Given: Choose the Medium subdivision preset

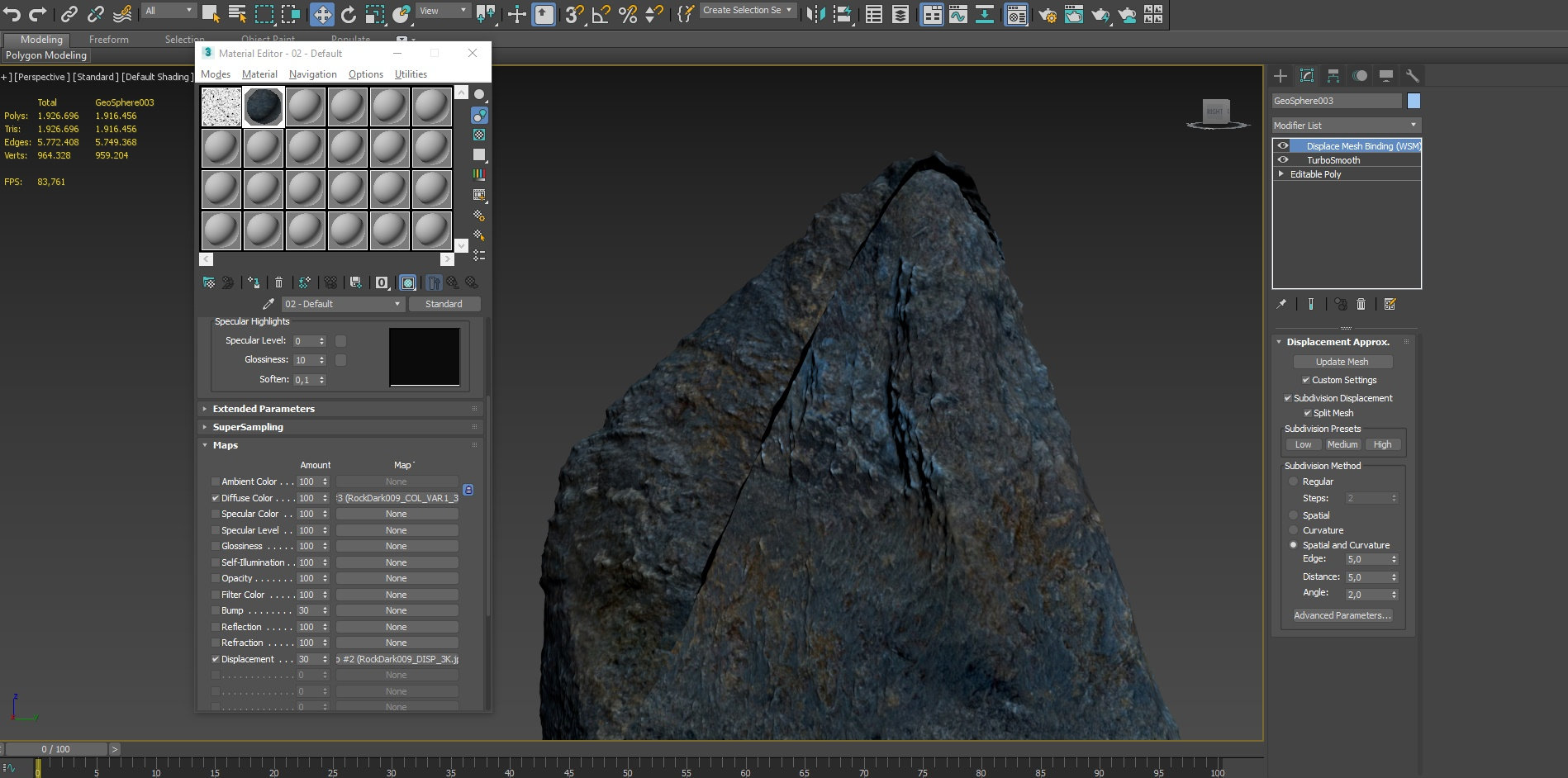Looking at the screenshot, I should tap(1342, 444).
